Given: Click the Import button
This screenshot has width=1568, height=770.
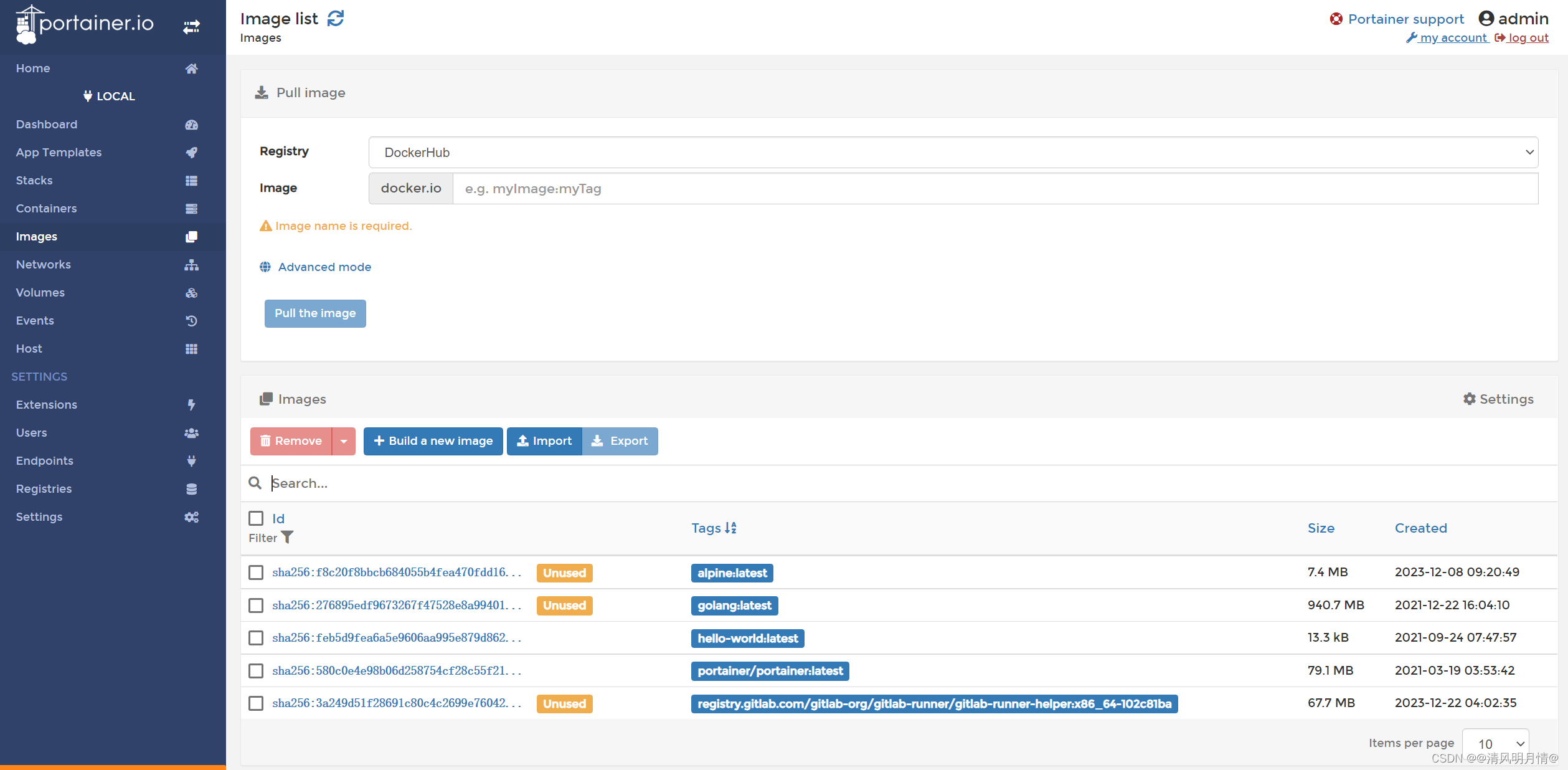Looking at the screenshot, I should [x=544, y=441].
